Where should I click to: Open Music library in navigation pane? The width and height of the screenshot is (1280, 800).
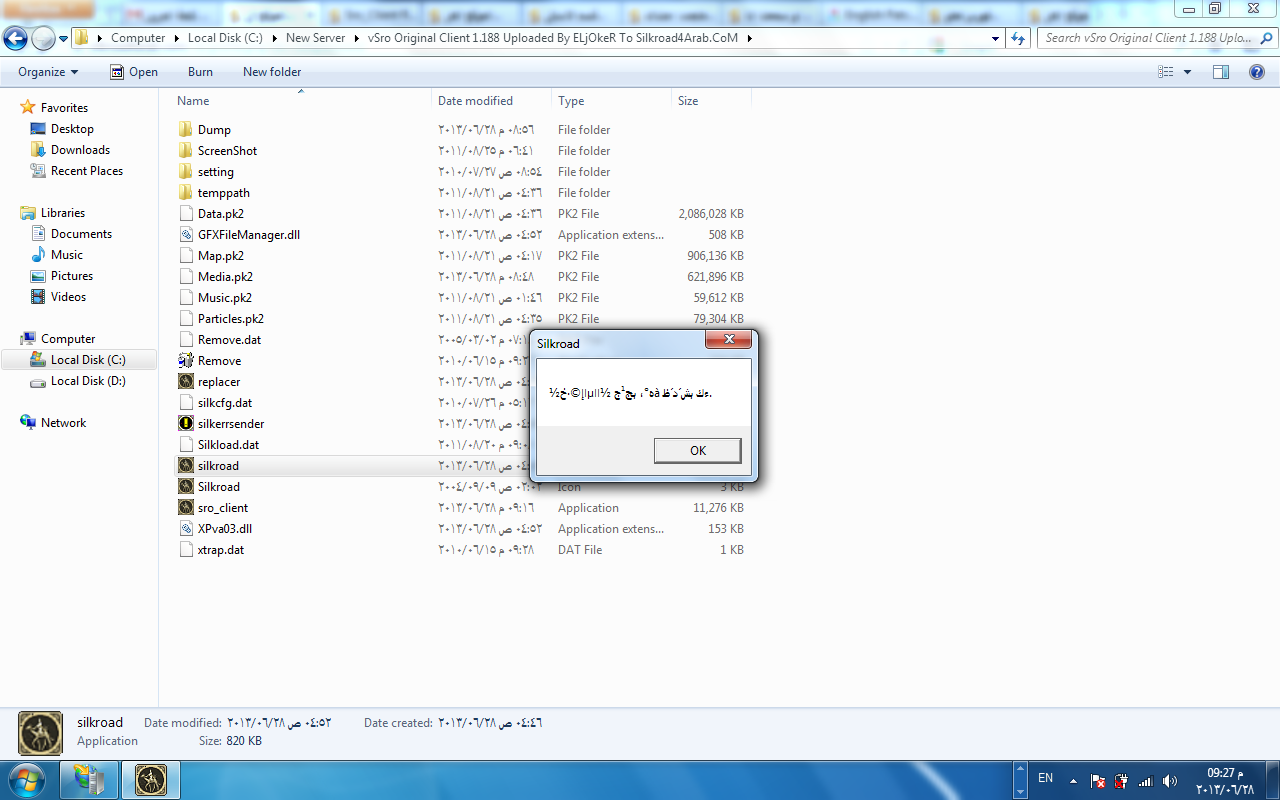tap(67, 255)
